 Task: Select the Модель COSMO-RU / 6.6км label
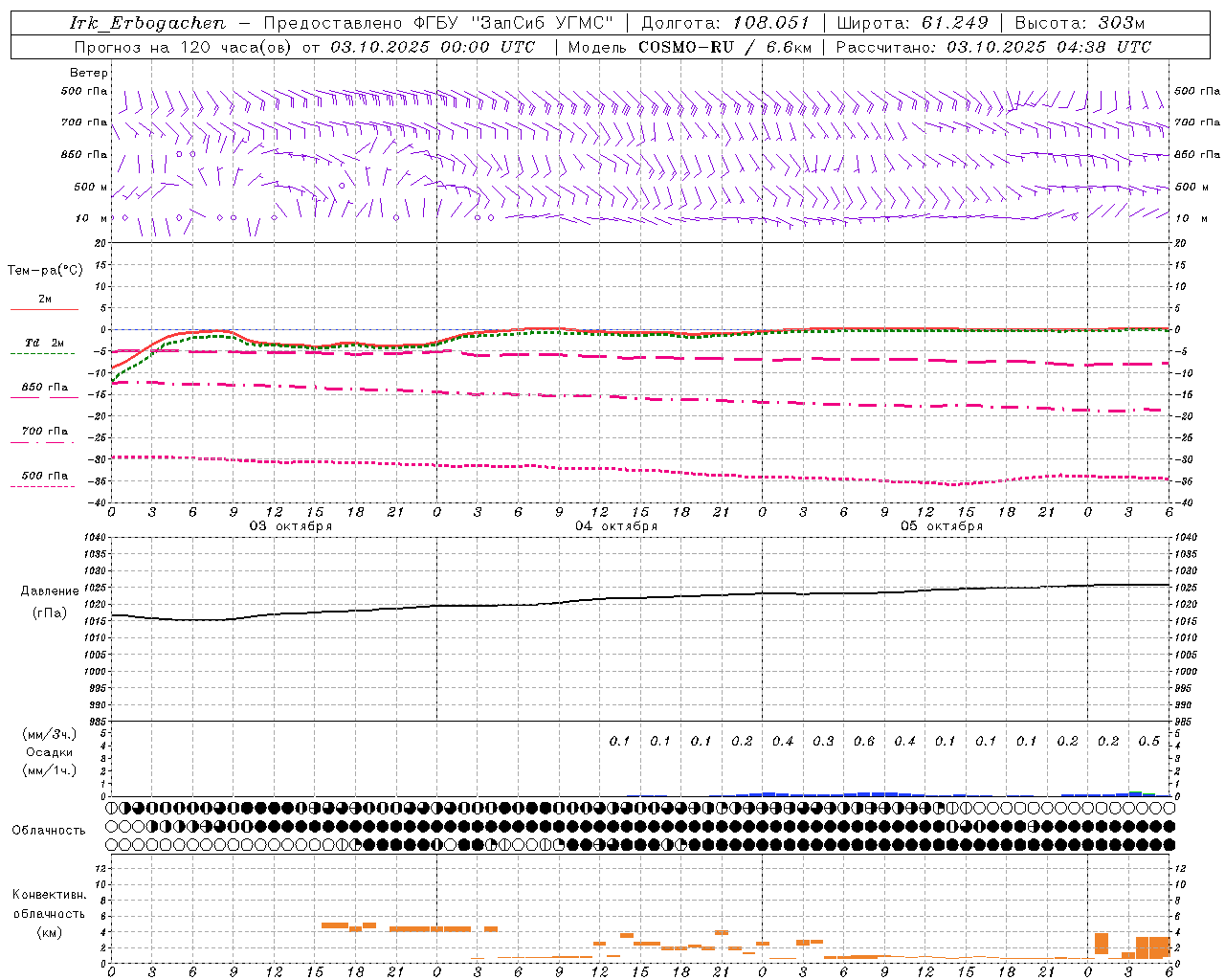pos(690,47)
